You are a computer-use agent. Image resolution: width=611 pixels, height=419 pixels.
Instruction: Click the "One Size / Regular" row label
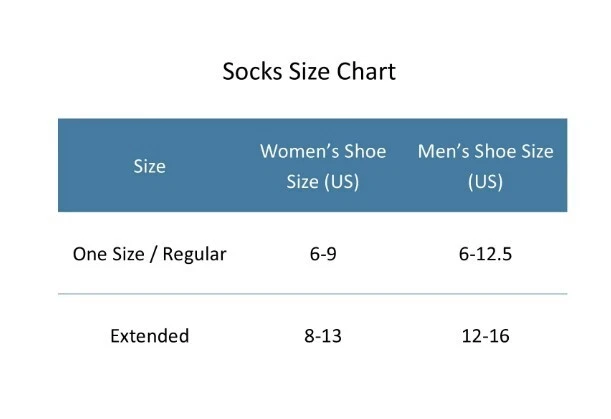coord(149,254)
